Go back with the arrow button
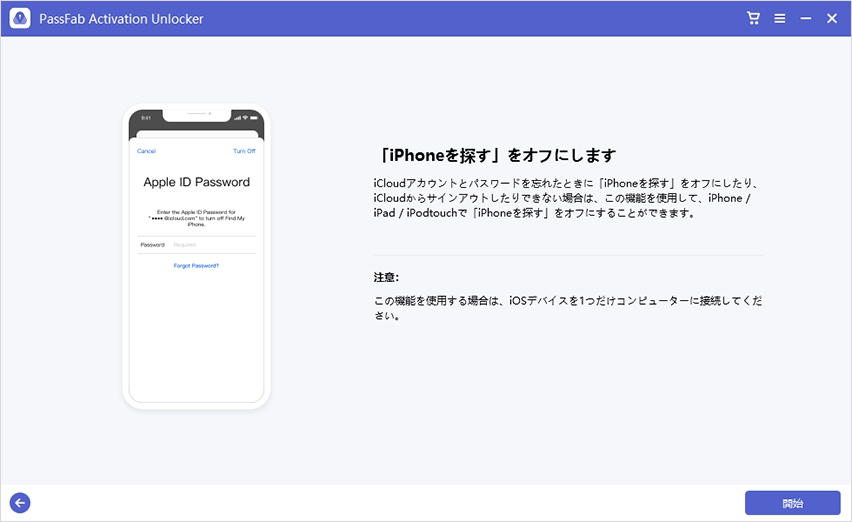 (x=20, y=503)
